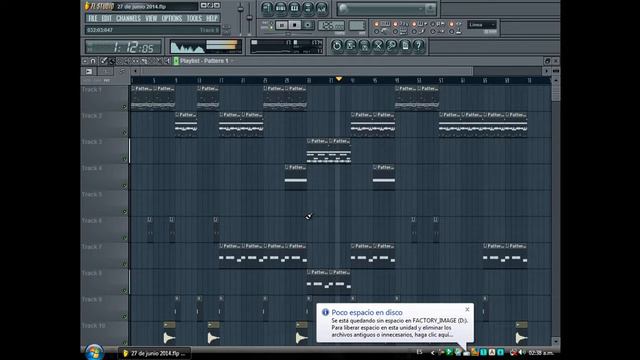Click the Track 1 label
Image resolution: width=640 pixels, height=360 pixels.
pos(91,90)
